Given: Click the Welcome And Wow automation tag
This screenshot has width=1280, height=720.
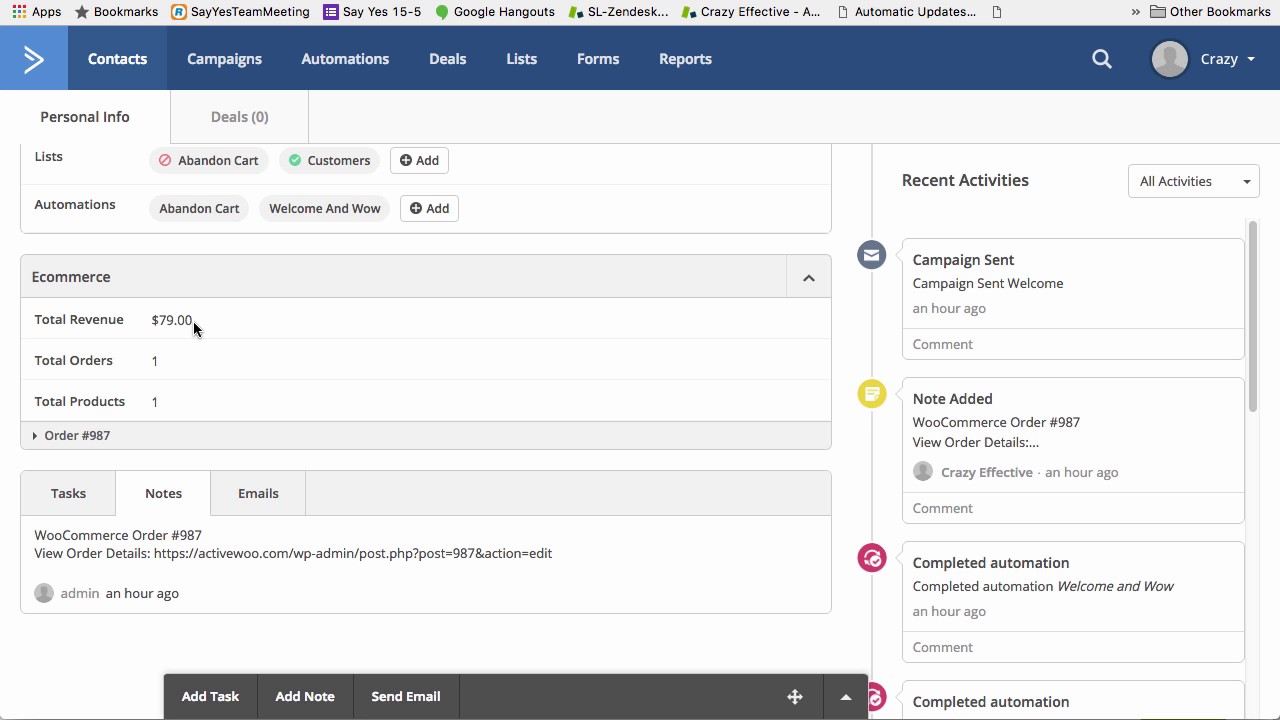Looking at the screenshot, I should [x=325, y=208].
